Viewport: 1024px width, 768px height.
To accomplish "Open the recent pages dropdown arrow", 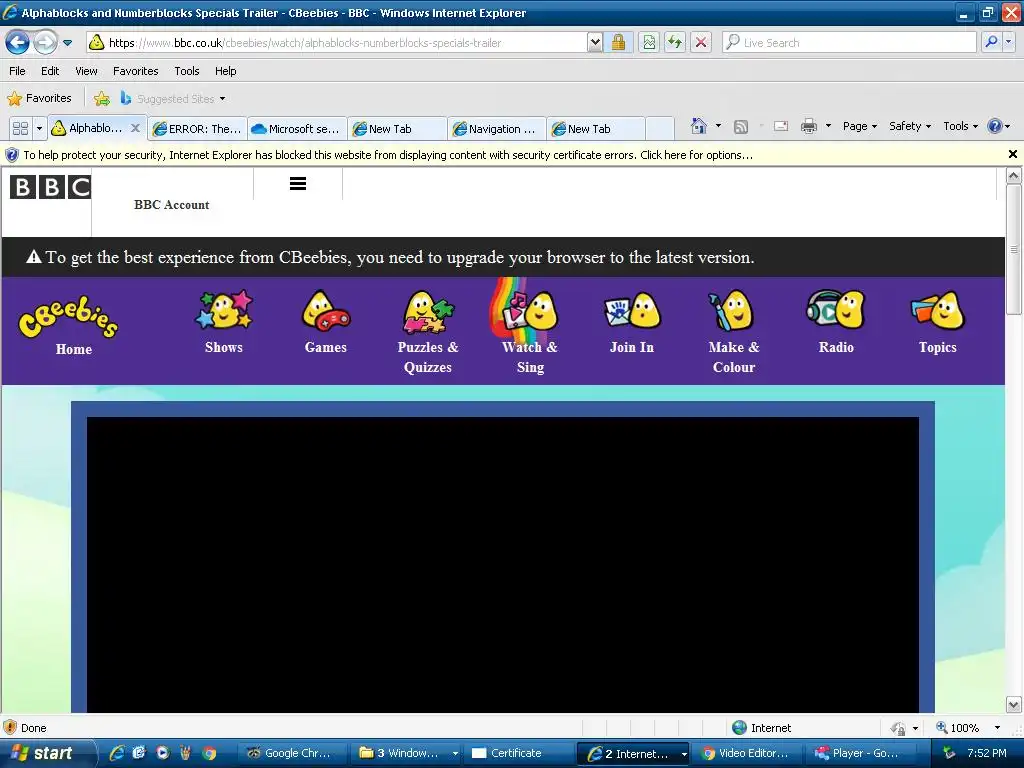I will tap(67, 43).
